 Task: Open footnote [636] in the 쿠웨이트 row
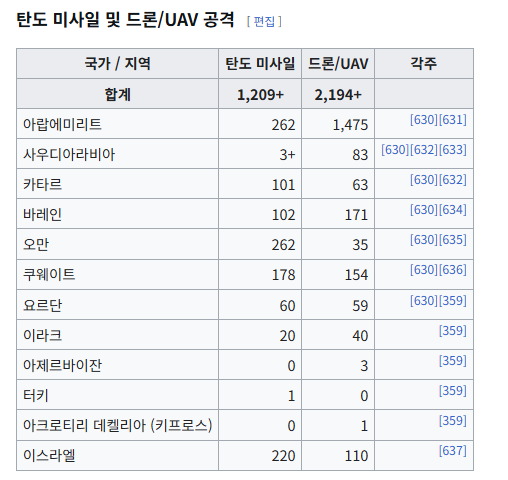click(453, 269)
